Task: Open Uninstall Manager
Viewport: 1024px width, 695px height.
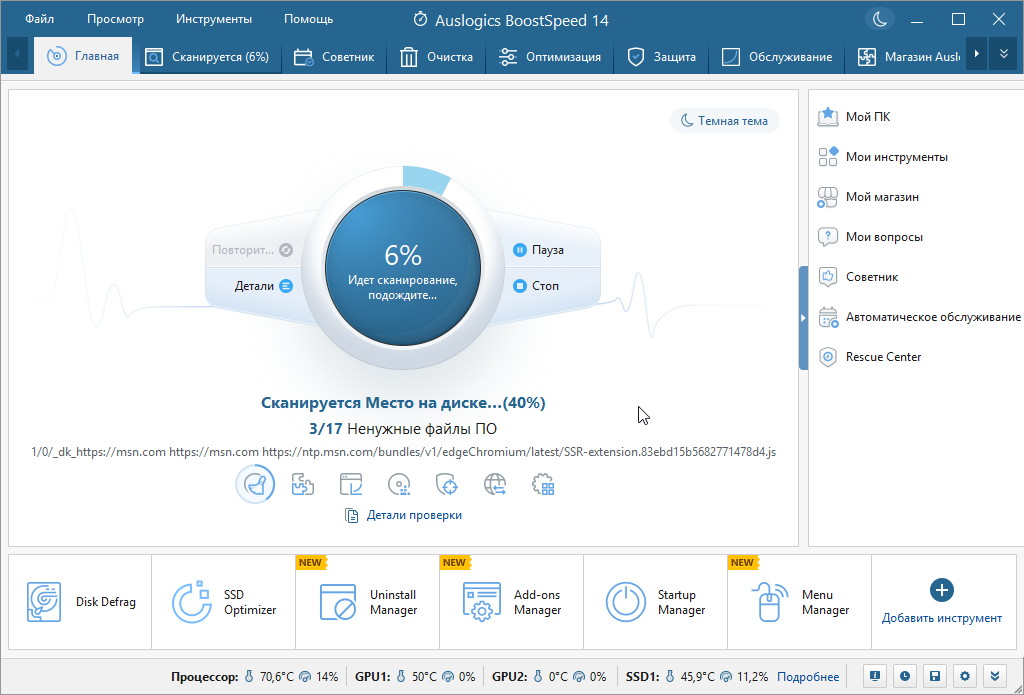Action: (368, 602)
